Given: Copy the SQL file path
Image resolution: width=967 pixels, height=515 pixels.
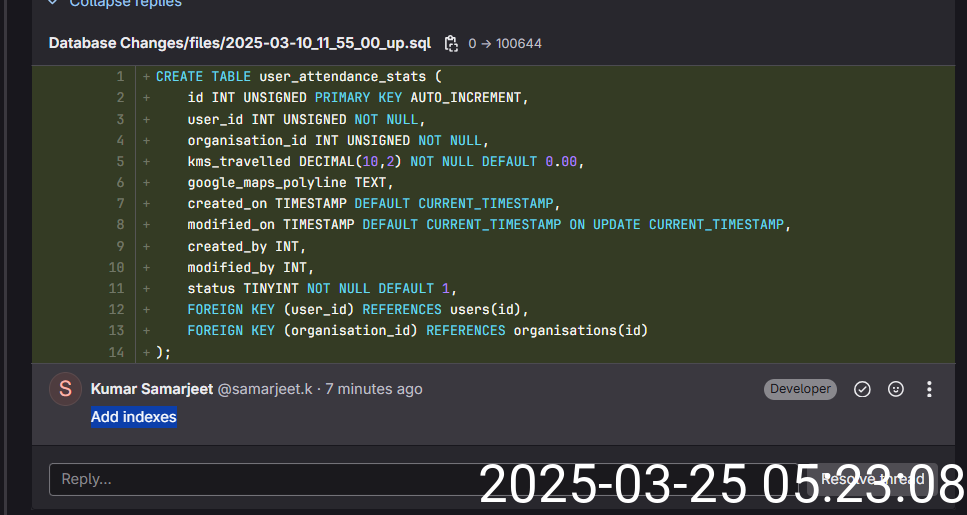Looking at the screenshot, I should (x=451, y=43).
